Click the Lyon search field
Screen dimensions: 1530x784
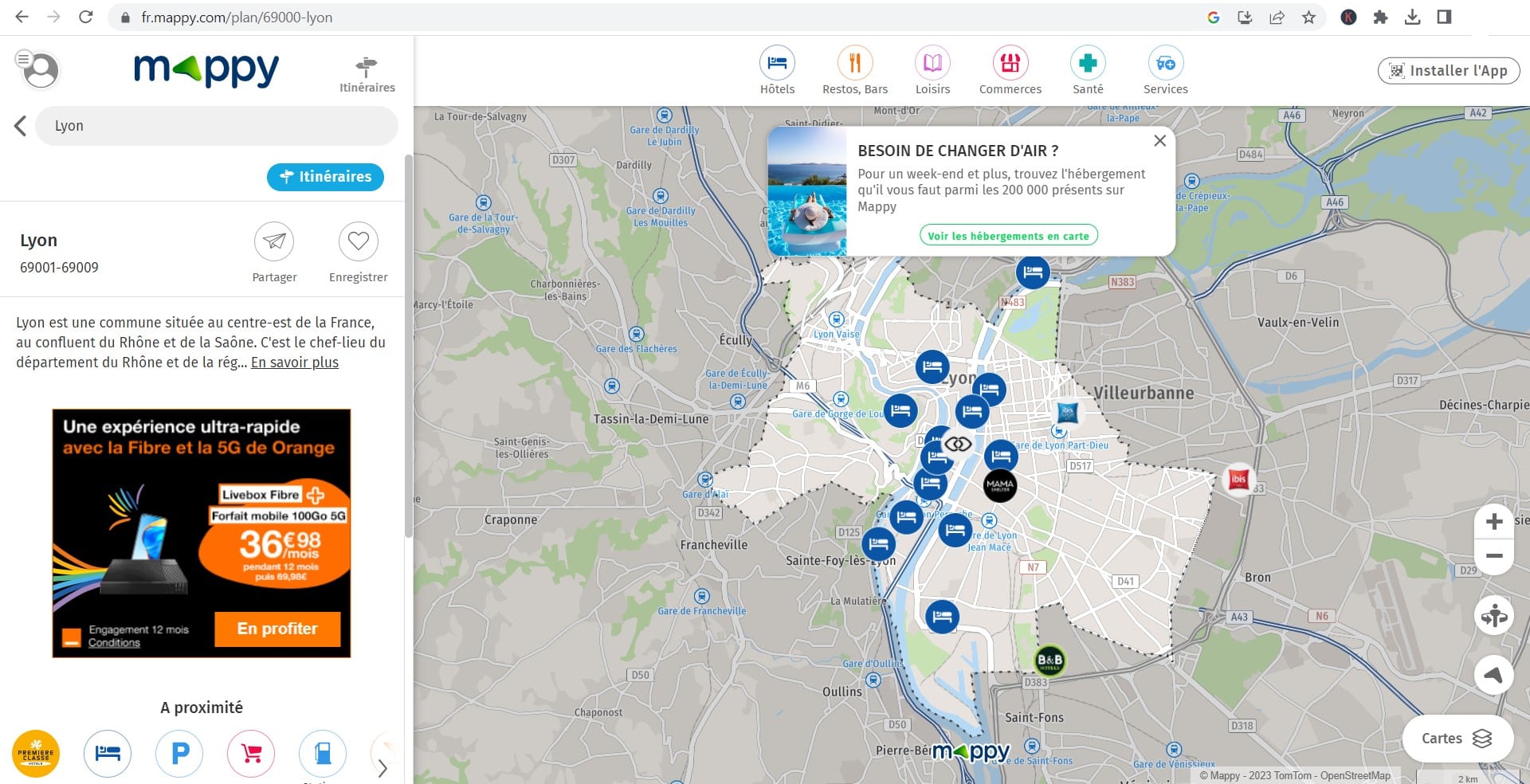pyautogui.click(x=215, y=126)
